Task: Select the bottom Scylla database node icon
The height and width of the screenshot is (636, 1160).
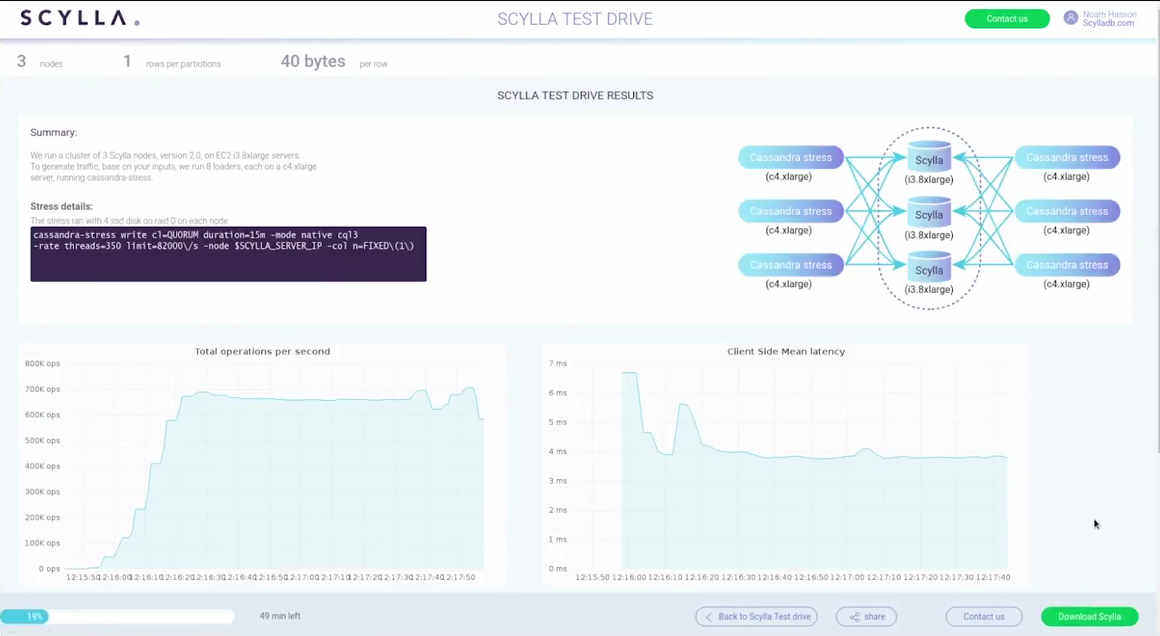Action: point(929,267)
